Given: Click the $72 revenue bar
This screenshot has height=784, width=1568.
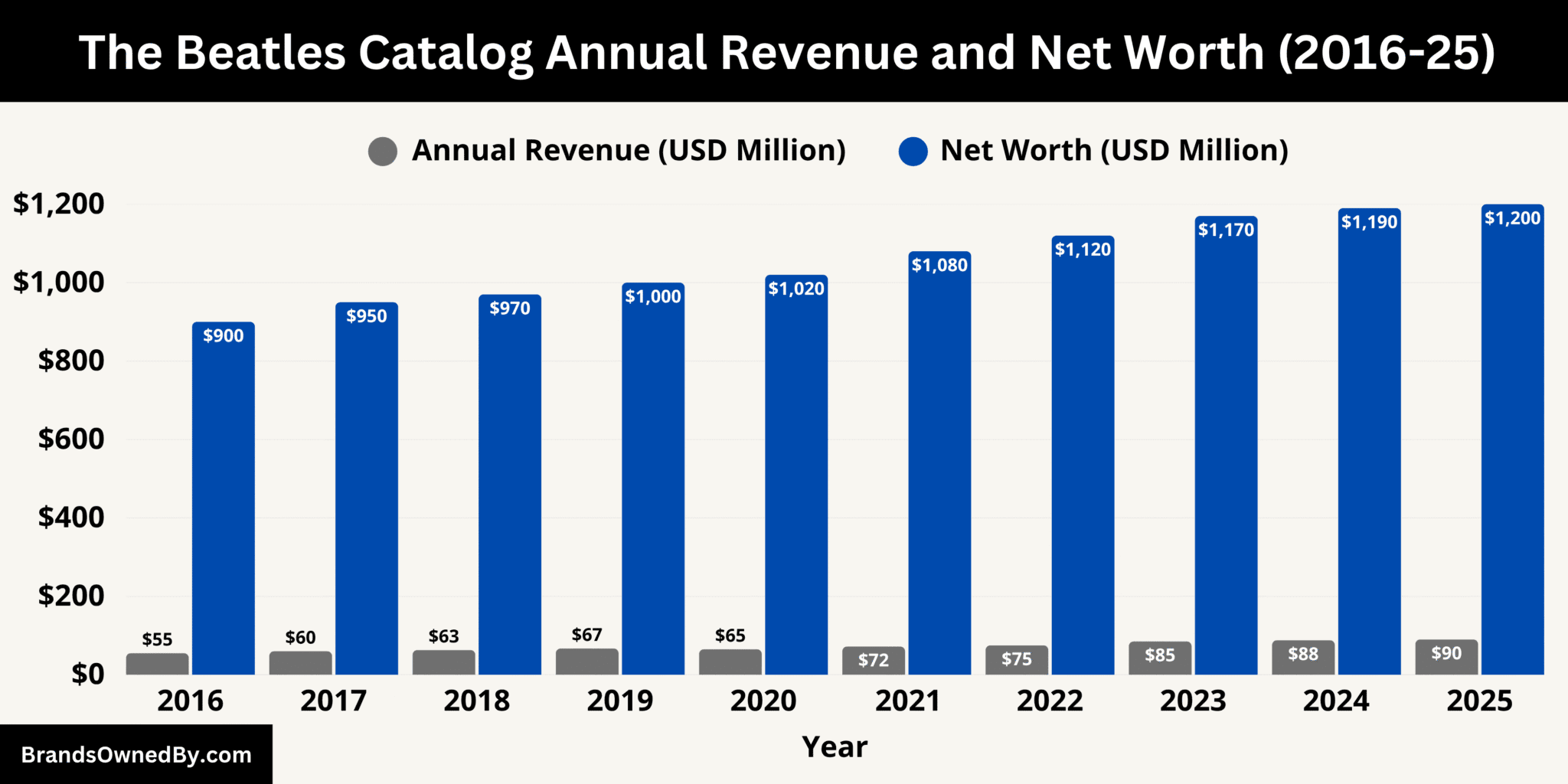Looking at the screenshot, I should [873, 661].
